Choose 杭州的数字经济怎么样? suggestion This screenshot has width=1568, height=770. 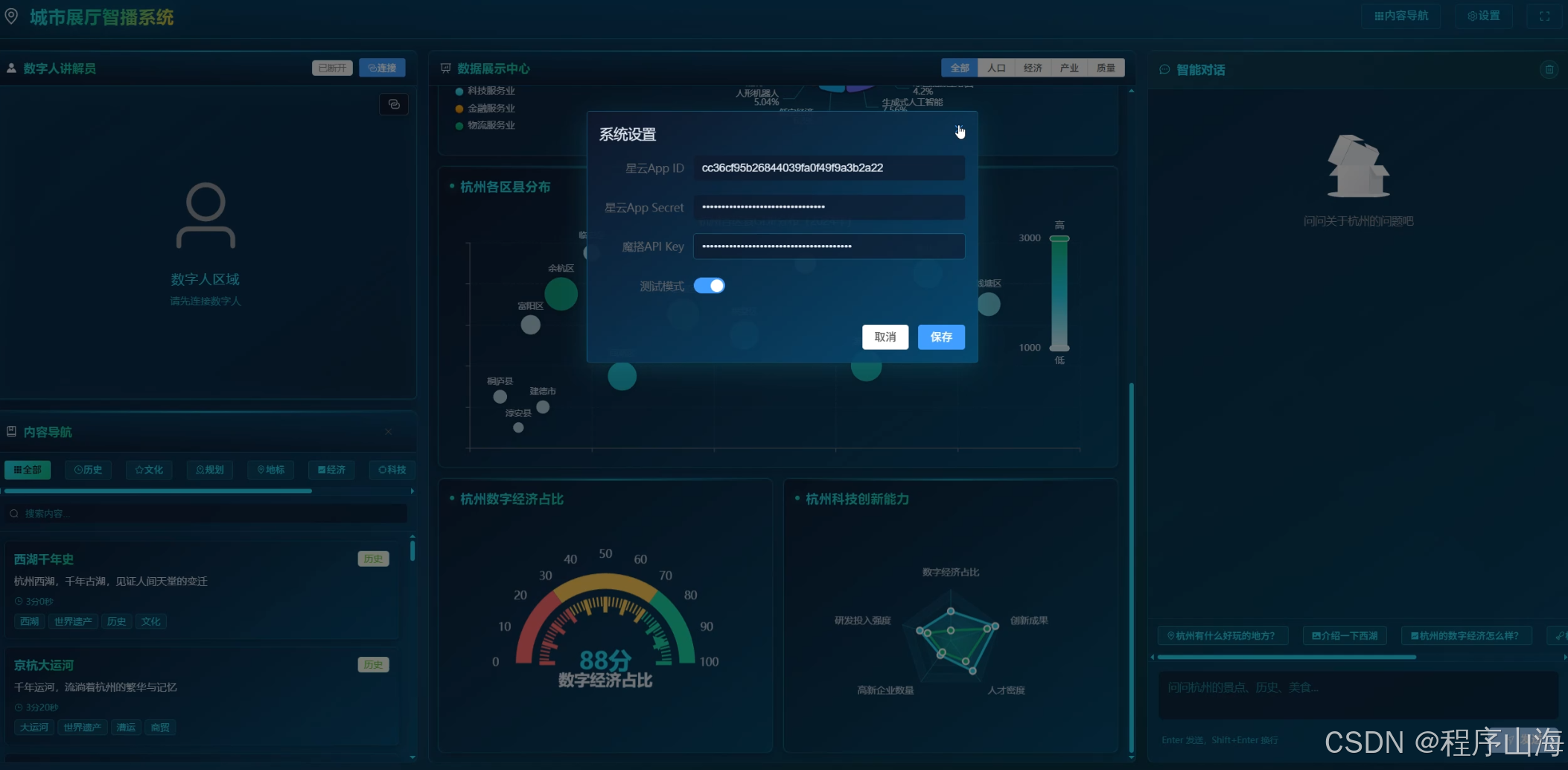[x=1466, y=636]
